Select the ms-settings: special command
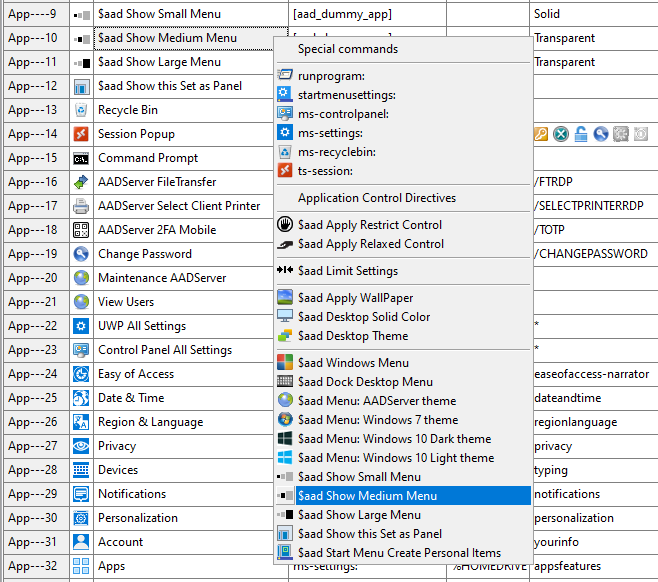The width and height of the screenshot is (658, 582). click(x=329, y=132)
